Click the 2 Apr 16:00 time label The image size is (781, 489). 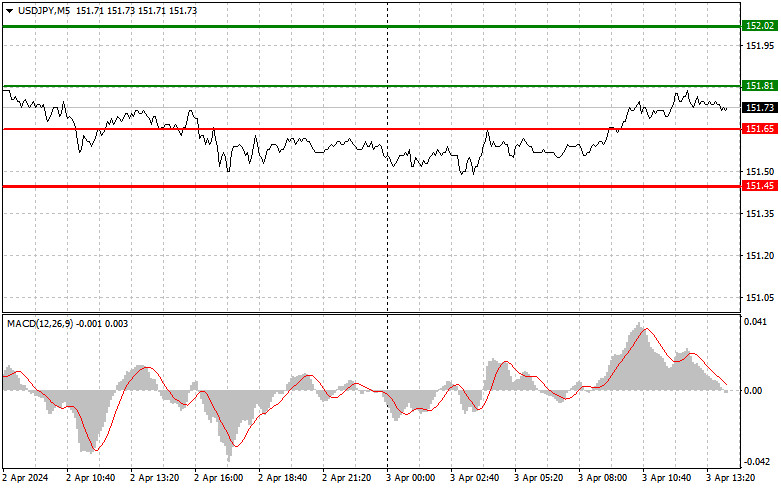[219, 478]
